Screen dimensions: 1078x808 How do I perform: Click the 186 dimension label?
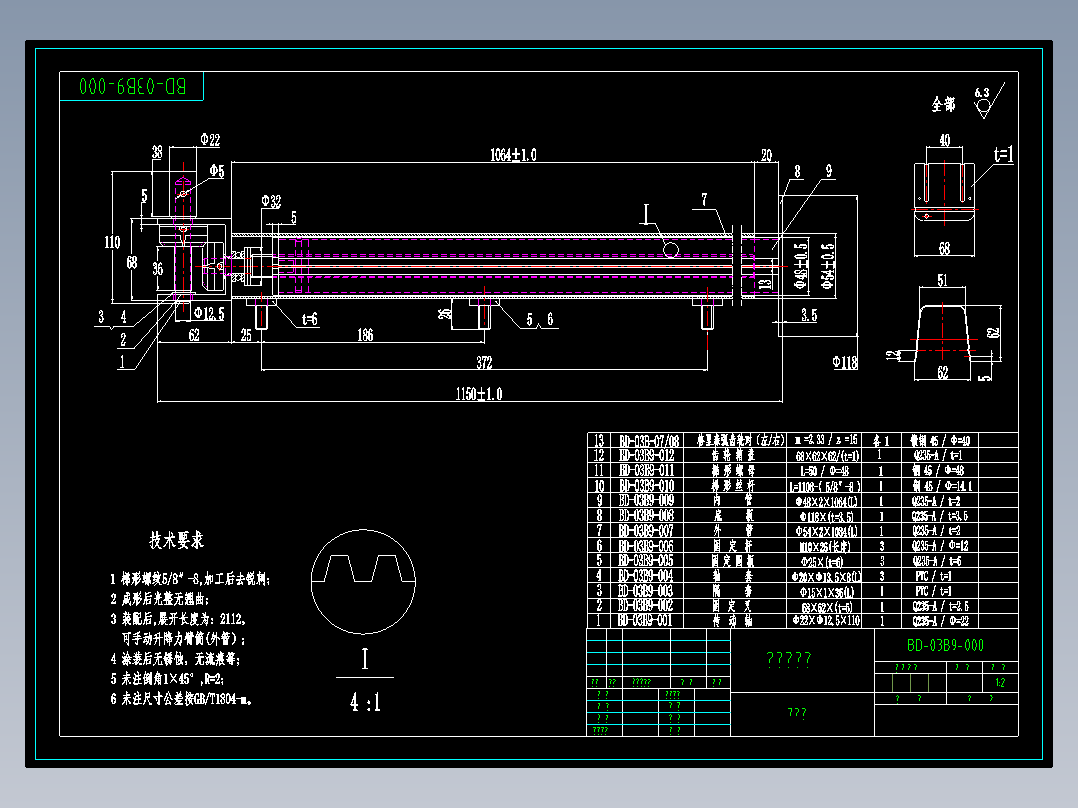pos(365,335)
